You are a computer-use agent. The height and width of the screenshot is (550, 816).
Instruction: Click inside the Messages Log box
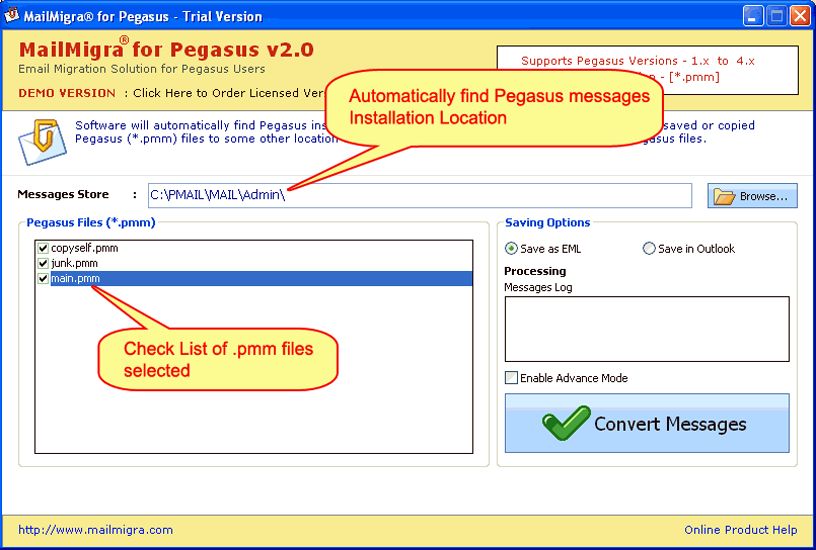click(x=647, y=329)
